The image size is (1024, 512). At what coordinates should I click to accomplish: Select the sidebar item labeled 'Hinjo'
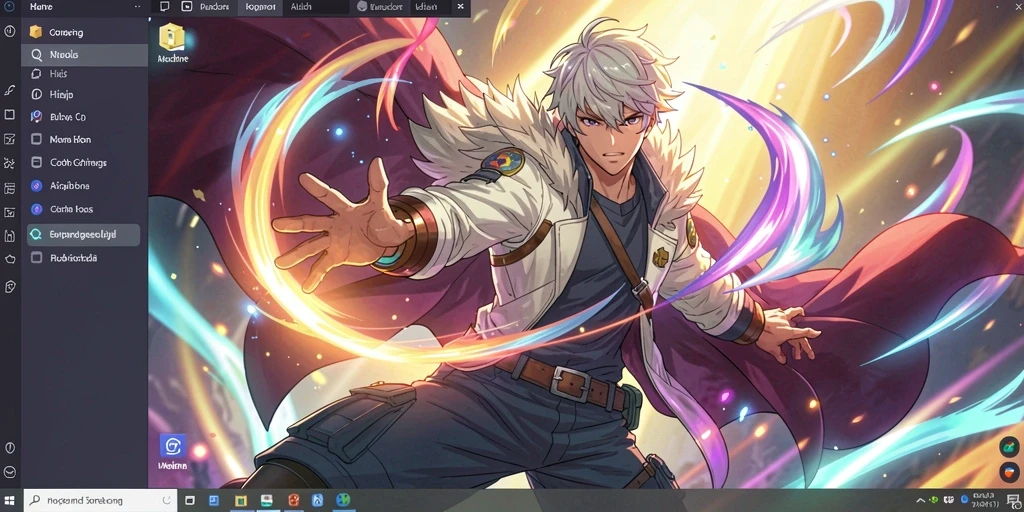(84, 94)
